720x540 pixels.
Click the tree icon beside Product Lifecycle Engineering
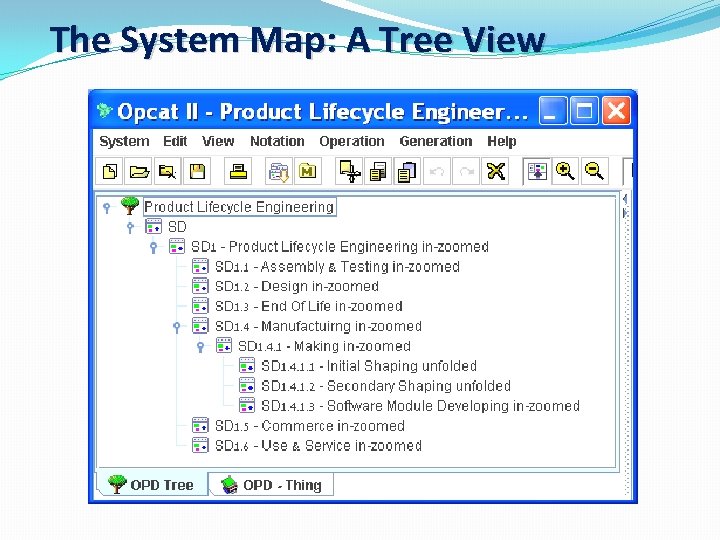130,206
